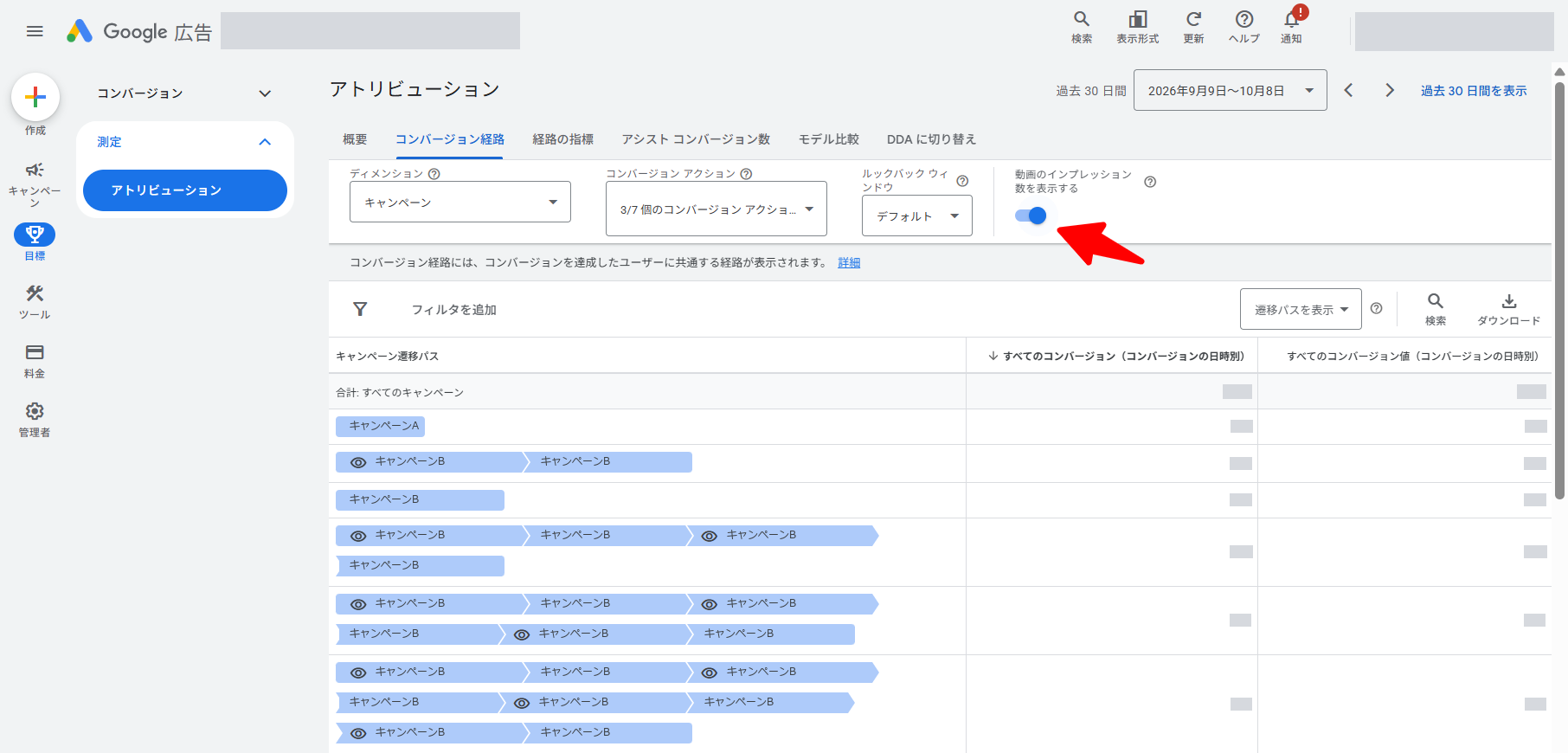
Task: Collapse the 測定 sidebar section
Action: pyautogui.click(x=185, y=142)
